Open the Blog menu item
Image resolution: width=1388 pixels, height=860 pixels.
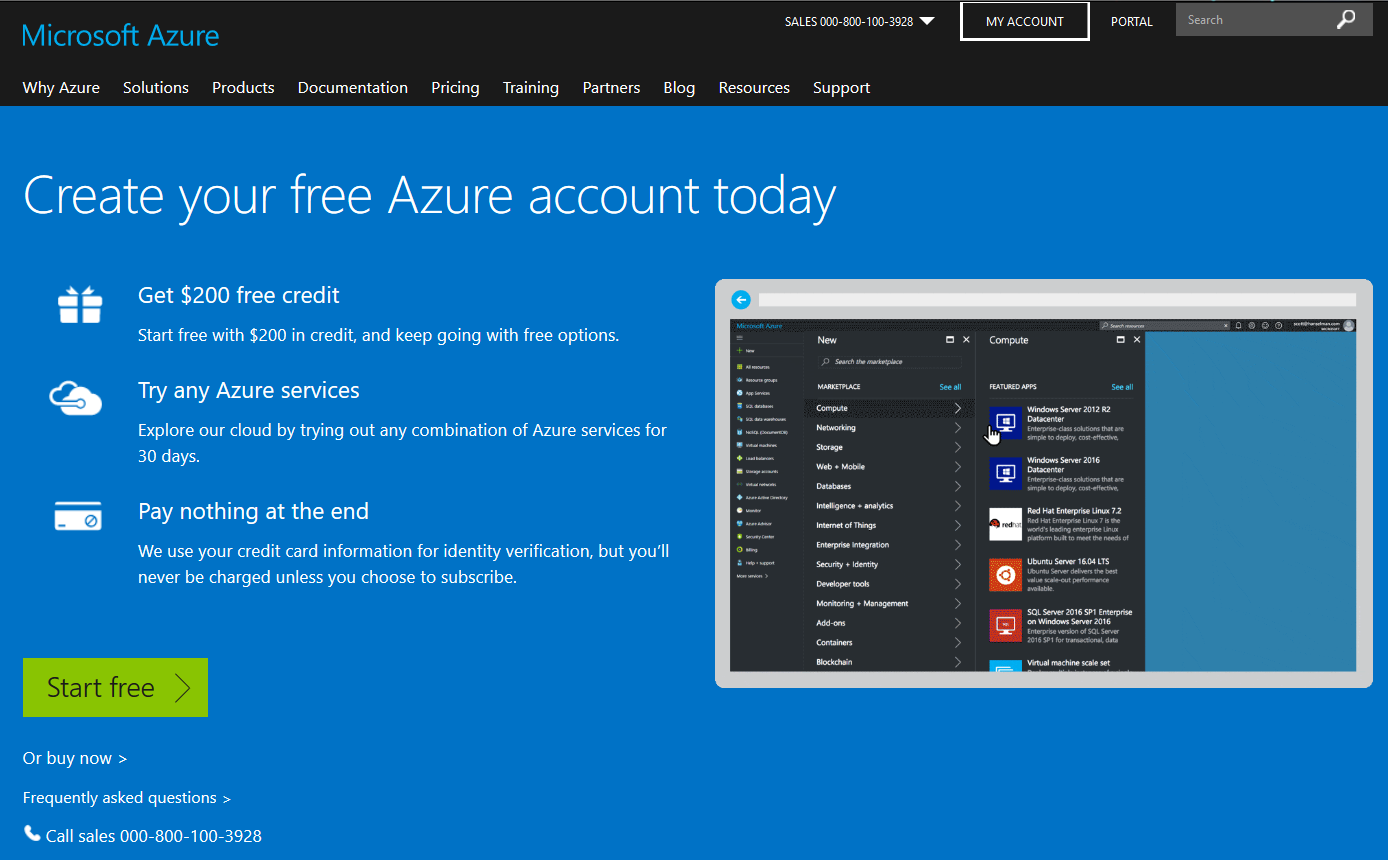coord(679,88)
